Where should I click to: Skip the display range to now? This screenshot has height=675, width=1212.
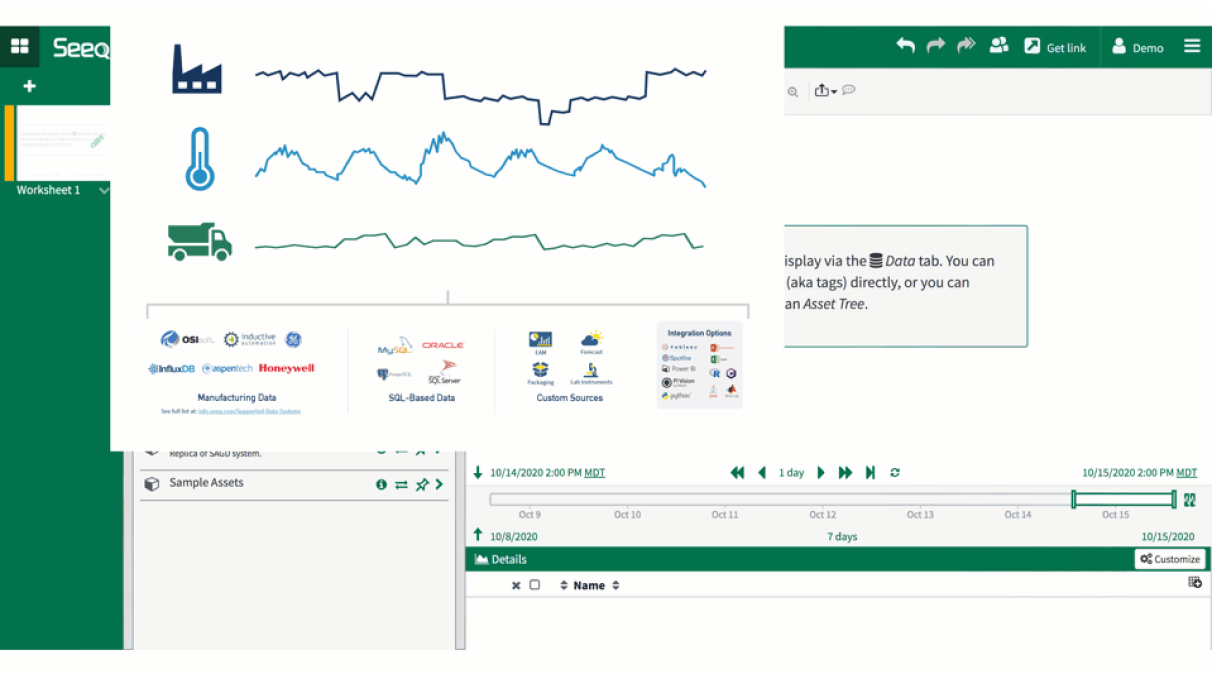click(870, 473)
